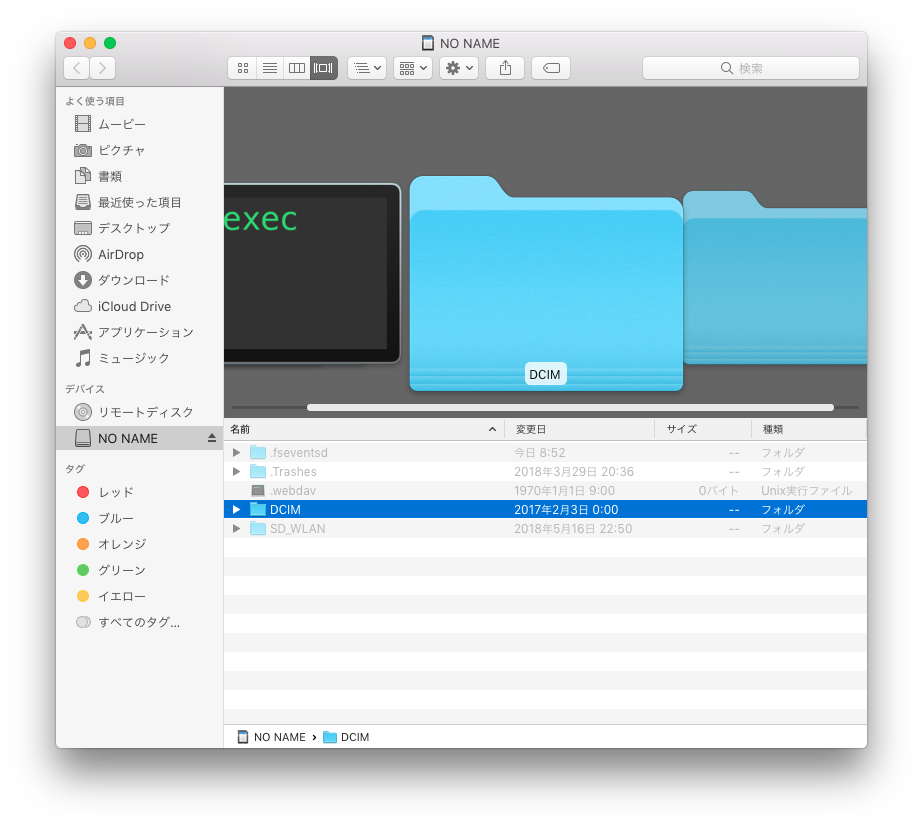923x828 pixels.
Task: Expand the DCIM folder triangle
Action: coord(237,510)
